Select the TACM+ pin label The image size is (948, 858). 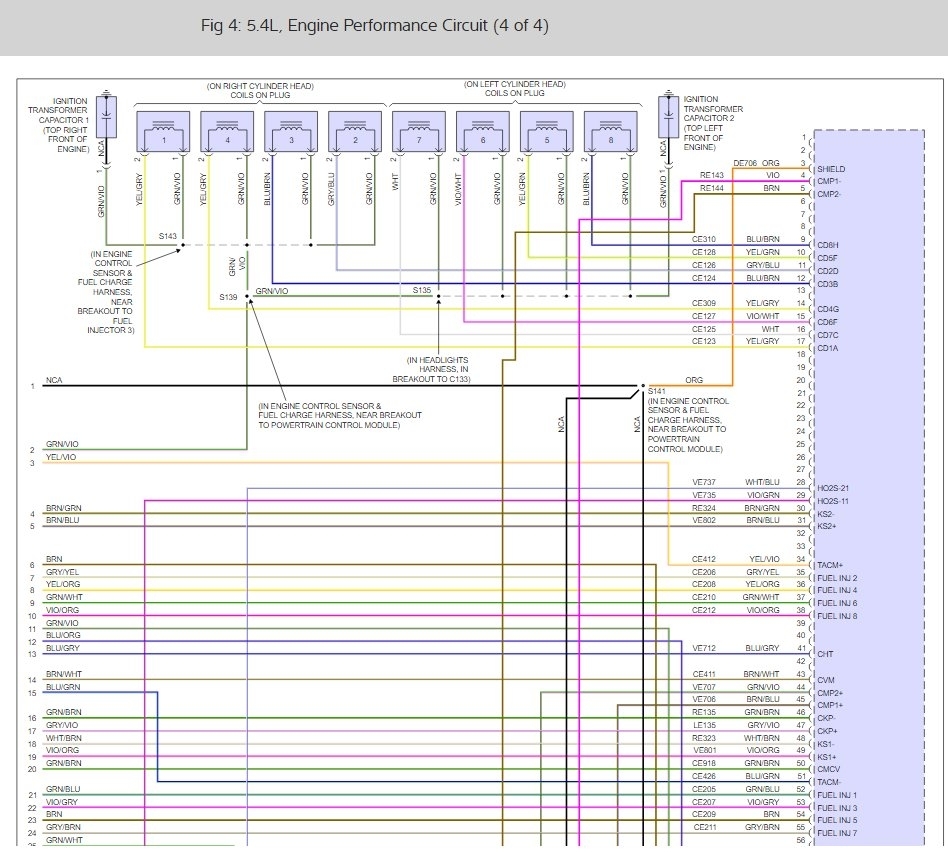pyautogui.click(x=830, y=565)
